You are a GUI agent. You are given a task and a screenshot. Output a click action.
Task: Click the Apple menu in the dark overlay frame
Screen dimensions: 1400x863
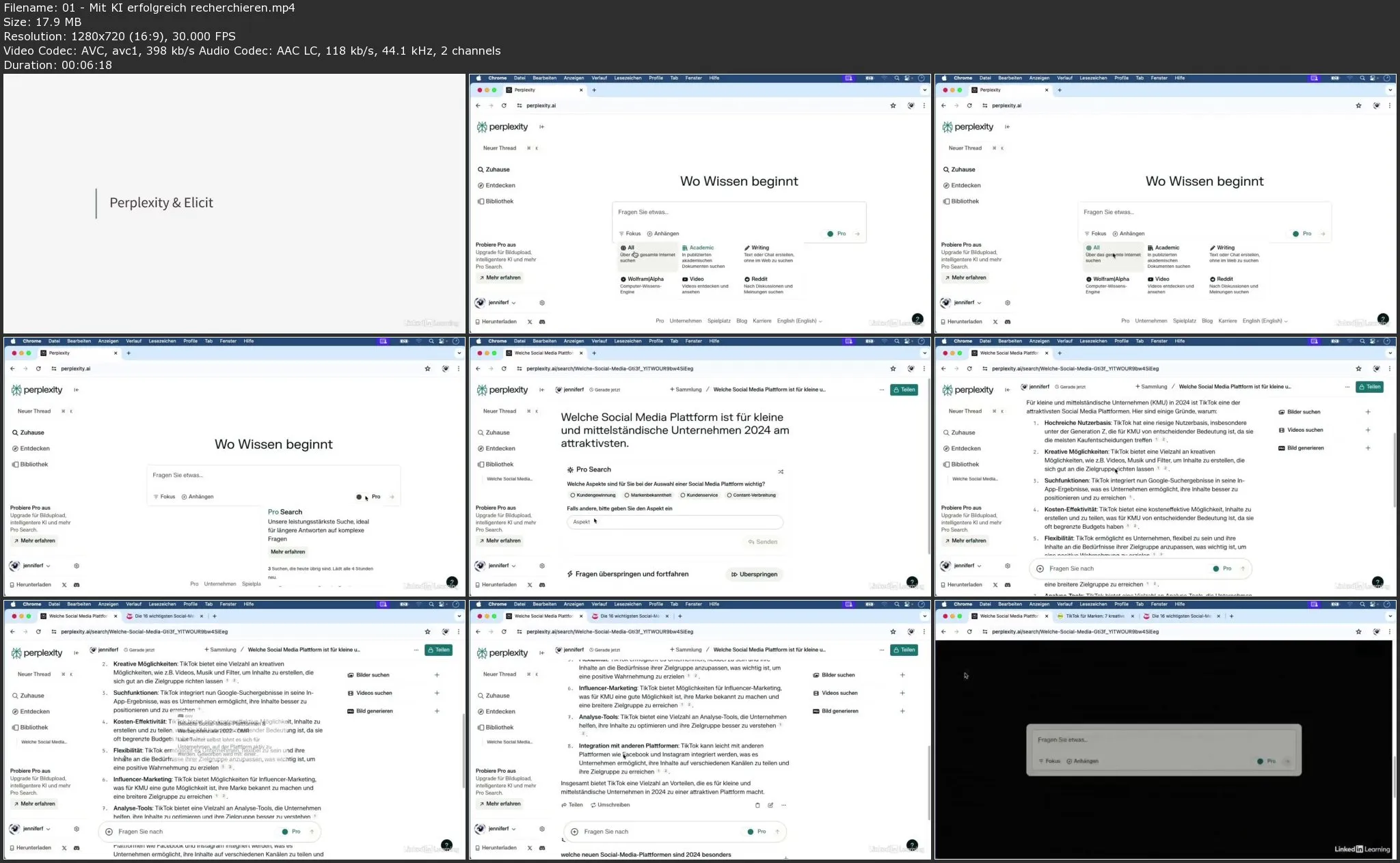pos(945,604)
